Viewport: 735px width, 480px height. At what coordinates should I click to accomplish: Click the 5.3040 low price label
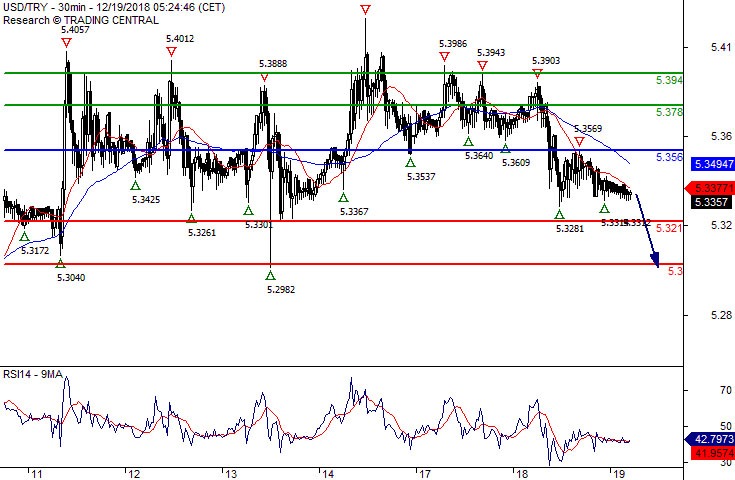(x=71, y=278)
